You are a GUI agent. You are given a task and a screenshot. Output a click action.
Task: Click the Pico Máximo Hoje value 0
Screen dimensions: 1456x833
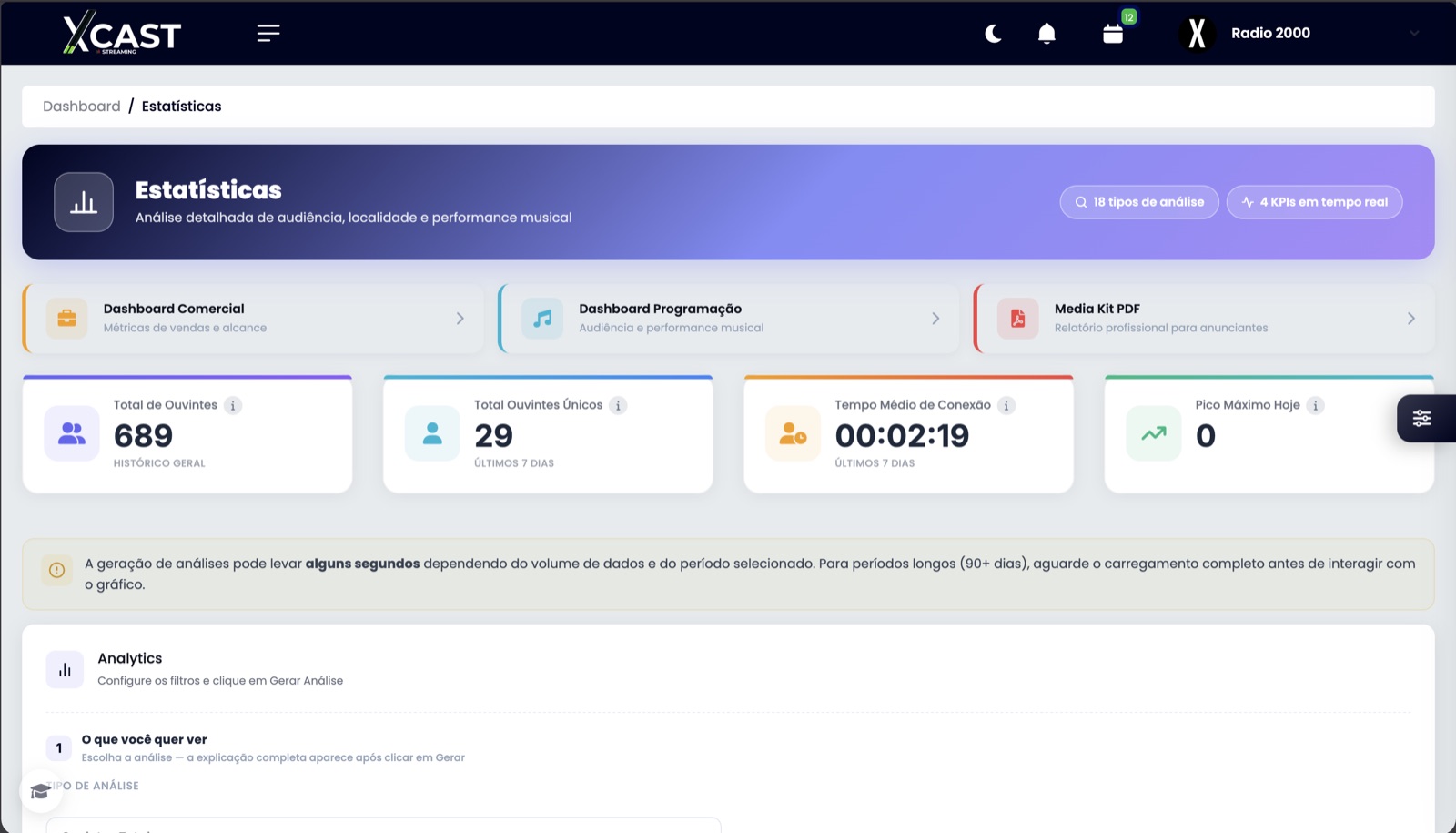(1206, 436)
